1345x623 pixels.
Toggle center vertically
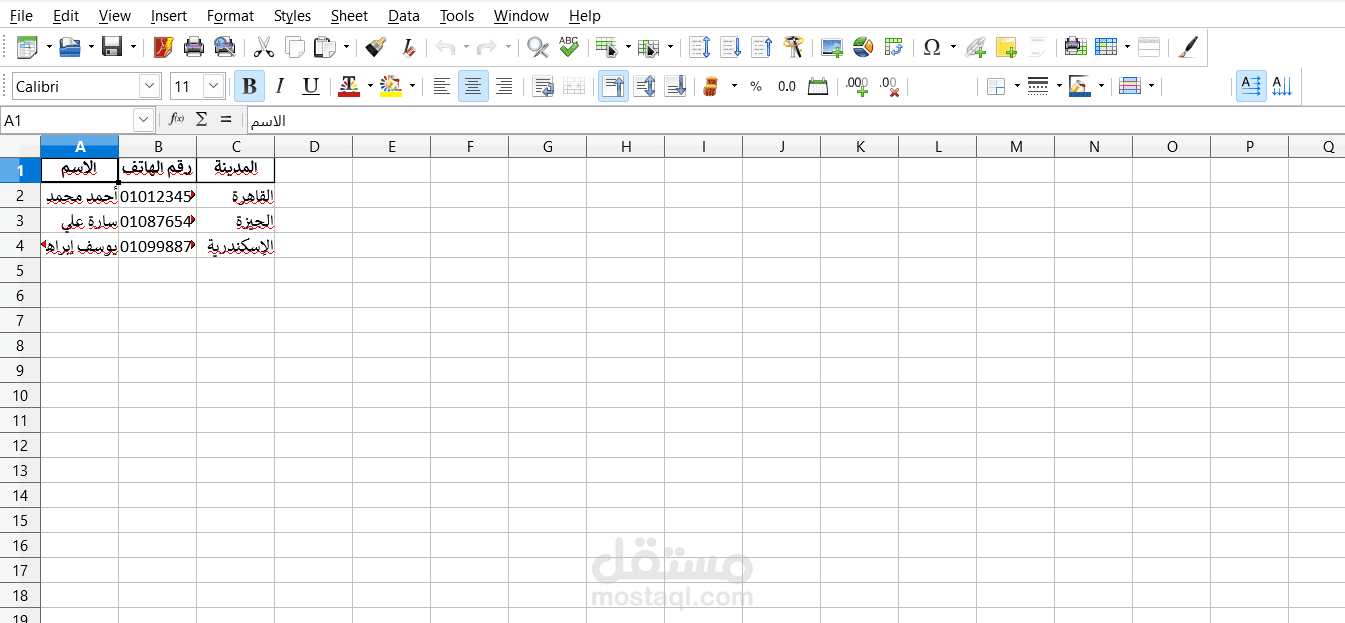pos(645,87)
